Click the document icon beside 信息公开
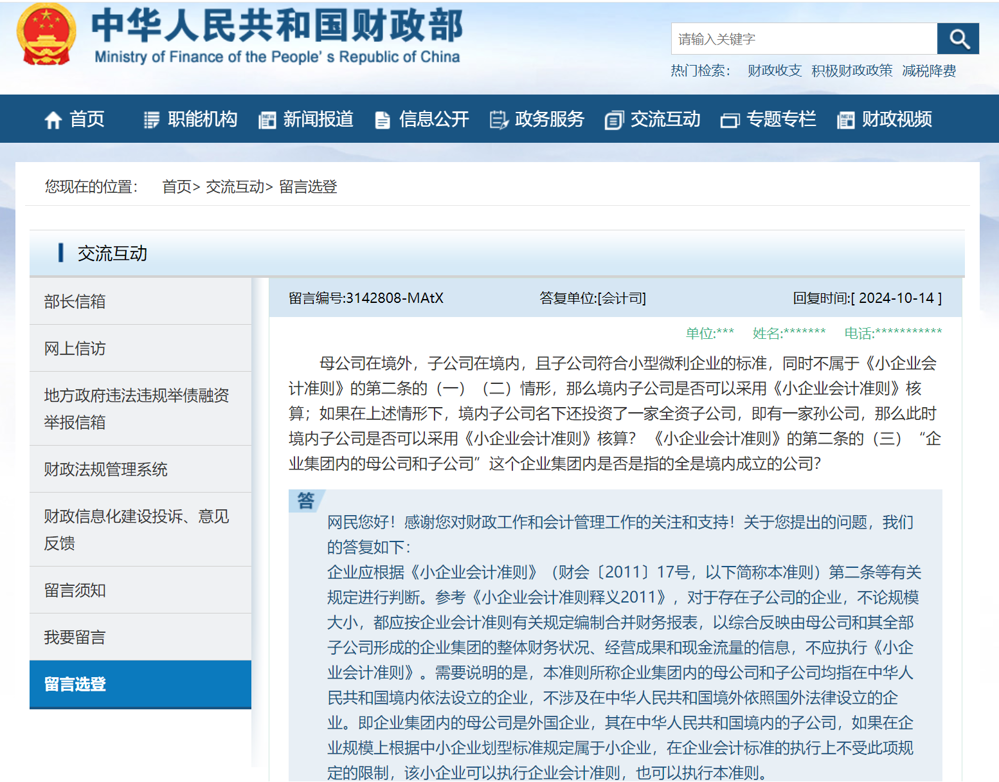The image size is (999, 782). 382,119
